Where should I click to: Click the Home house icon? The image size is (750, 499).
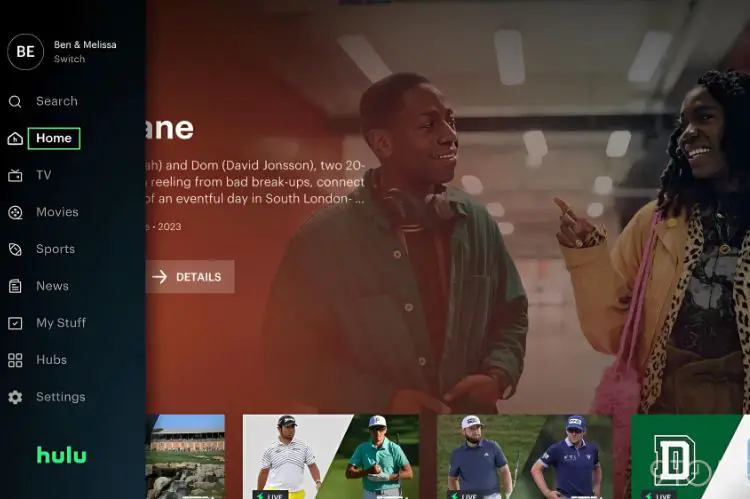point(15,139)
